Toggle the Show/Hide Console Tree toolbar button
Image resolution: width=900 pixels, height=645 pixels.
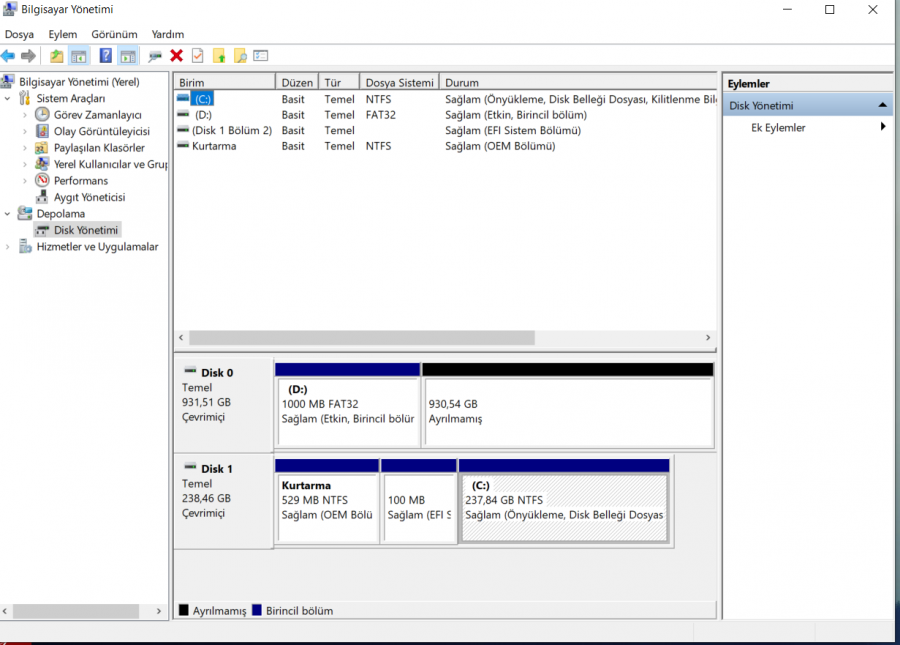pos(79,56)
